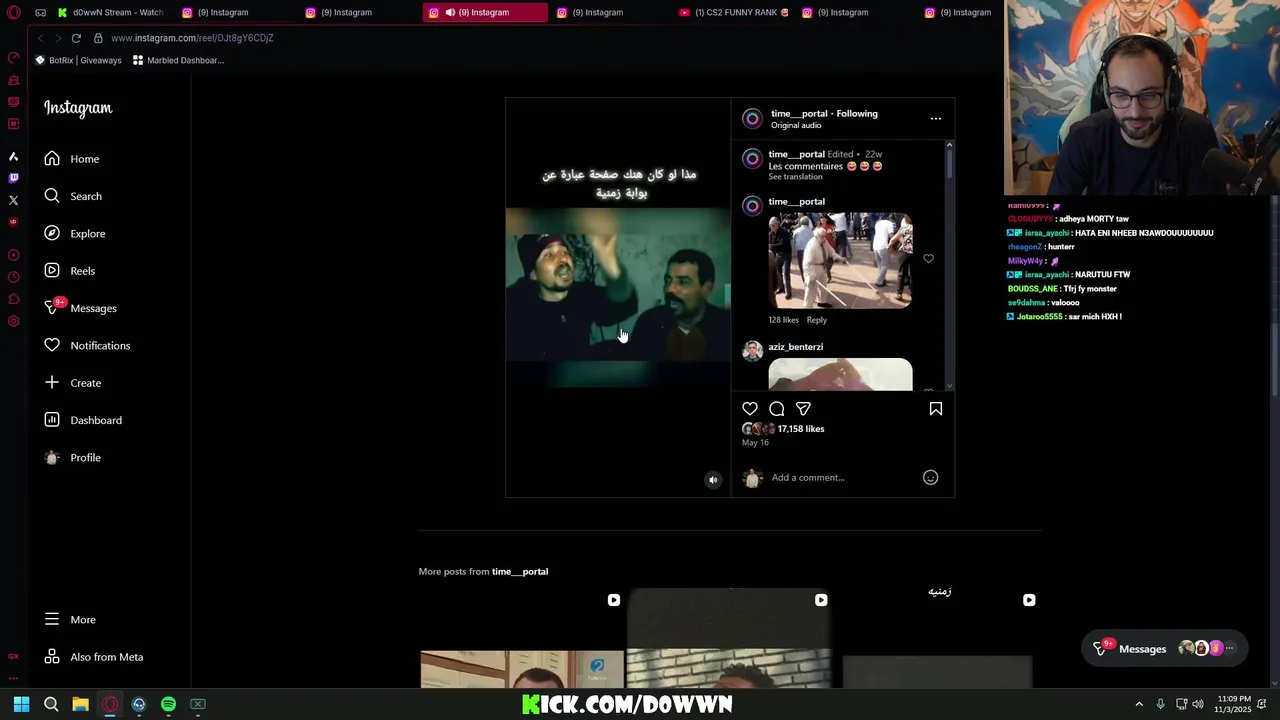Open BotRix Giveaways bookmark
Viewport: 1280px width, 720px height.
click(78, 60)
